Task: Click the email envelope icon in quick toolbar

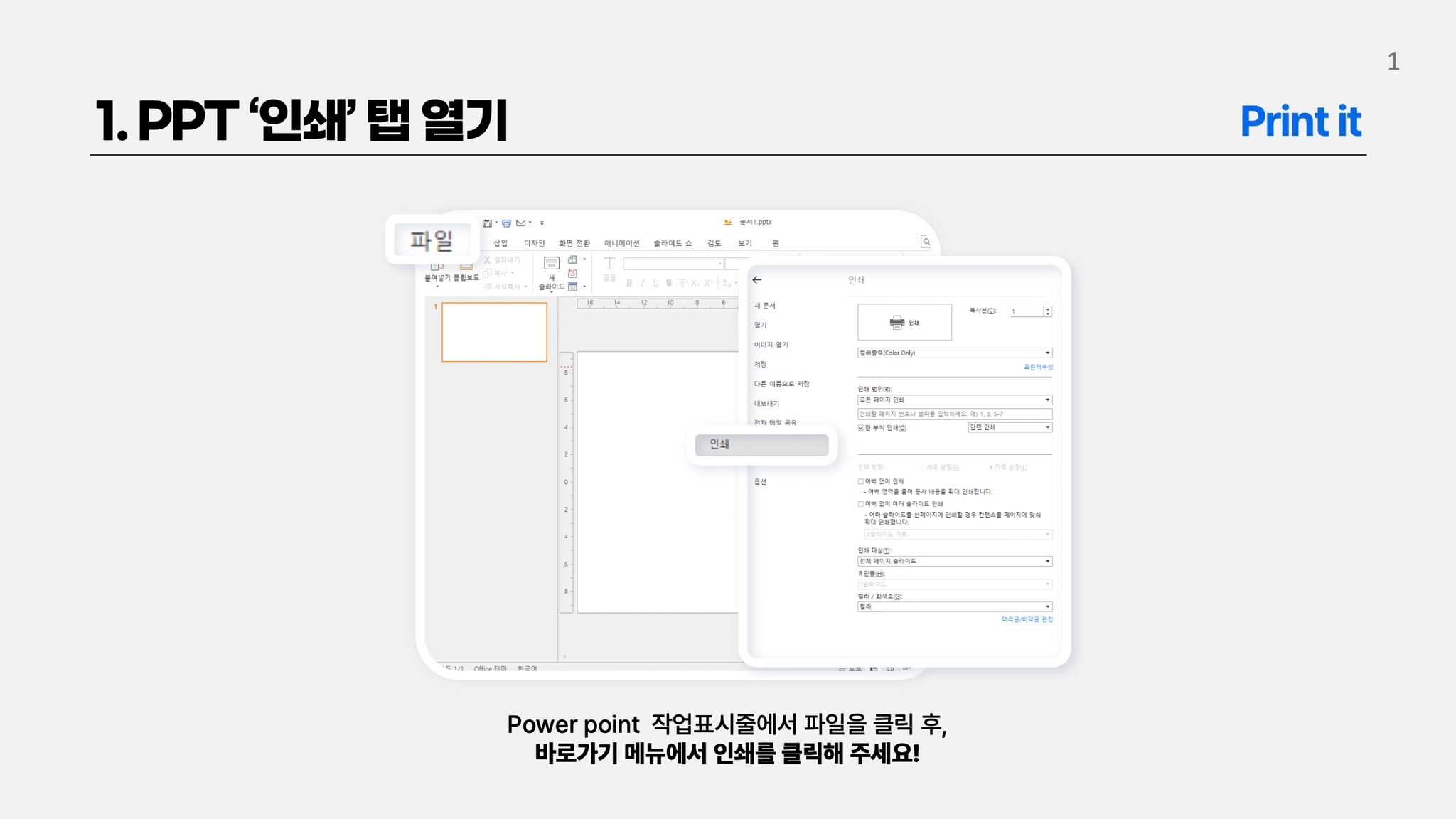Action: click(x=520, y=223)
